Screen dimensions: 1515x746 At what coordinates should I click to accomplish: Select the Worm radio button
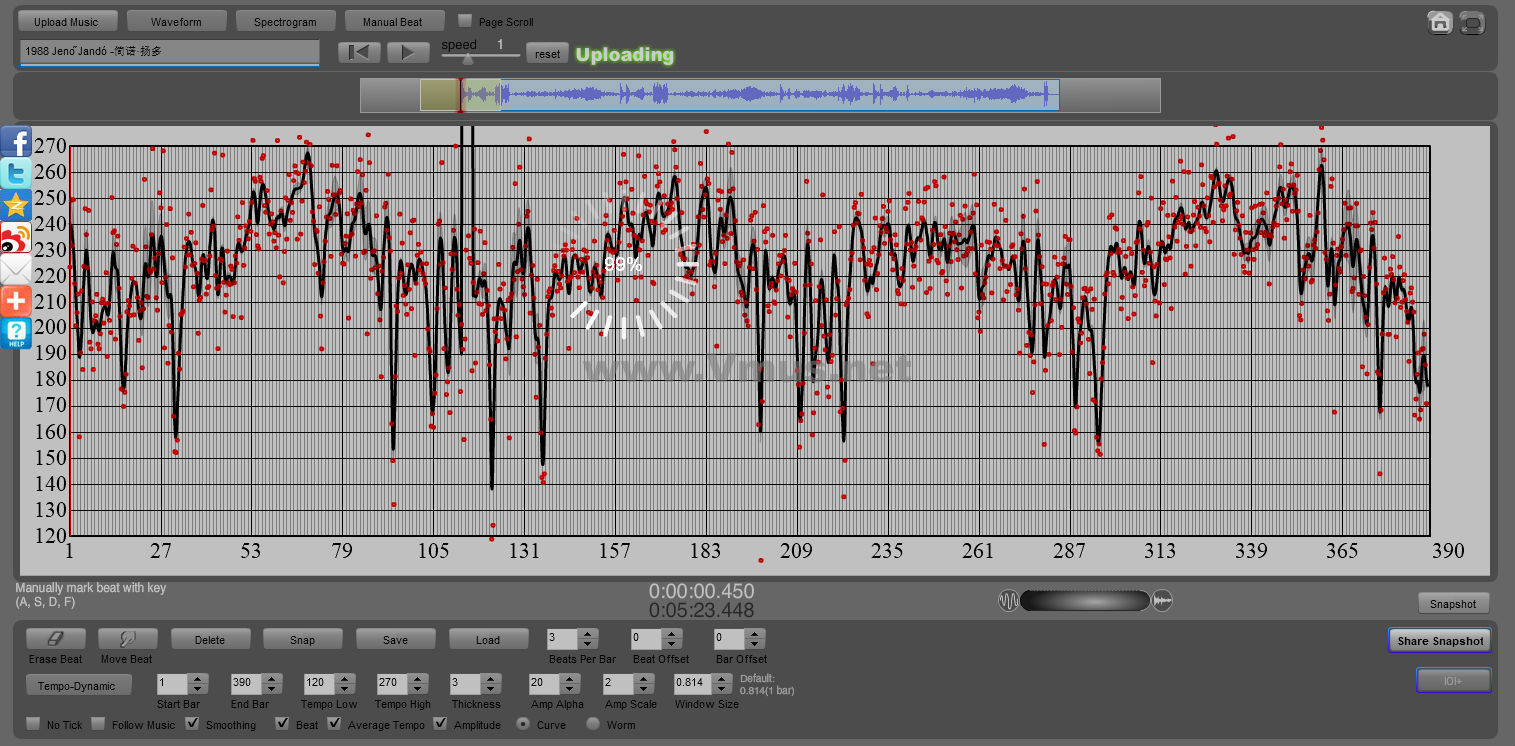pyautogui.click(x=593, y=724)
